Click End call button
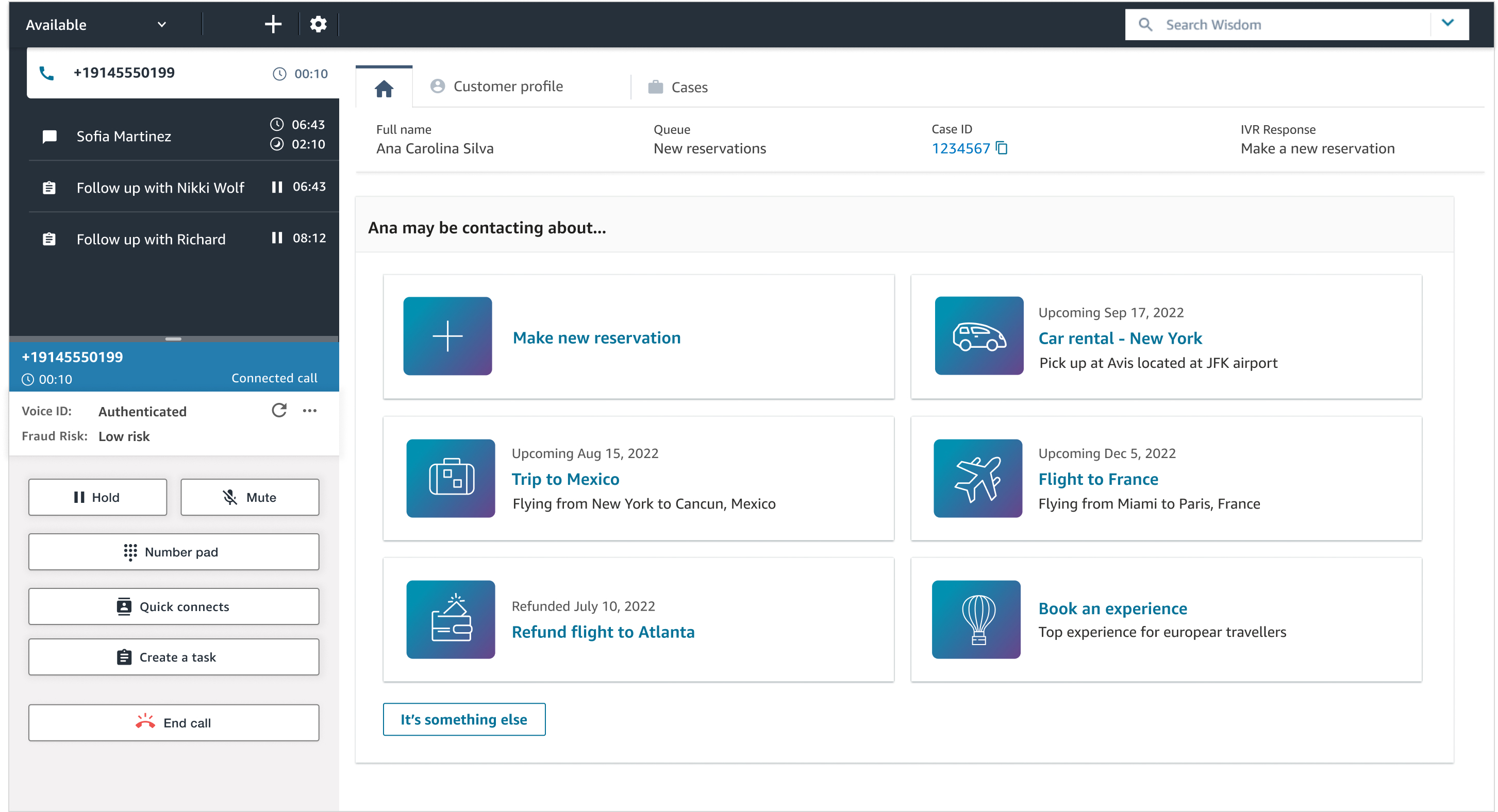This screenshot has width=1498, height=812. [x=173, y=722]
